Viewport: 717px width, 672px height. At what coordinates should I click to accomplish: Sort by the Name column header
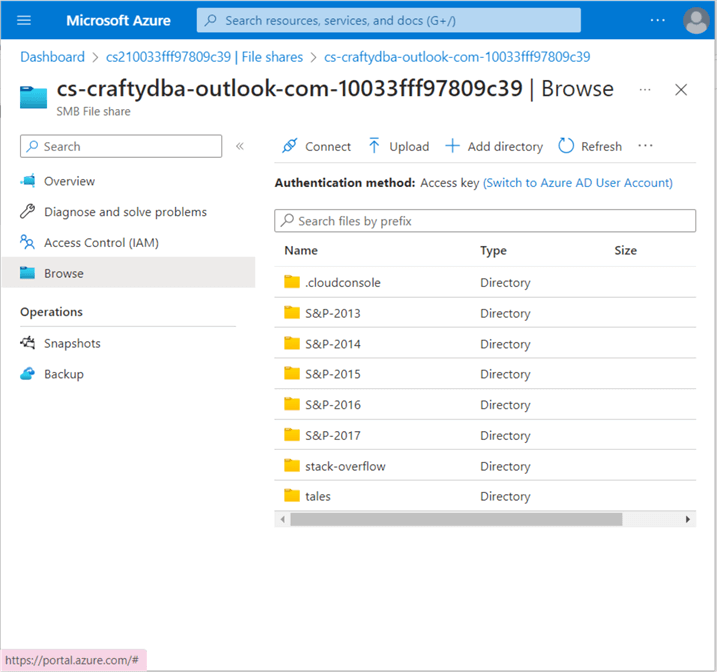tap(301, 251)
